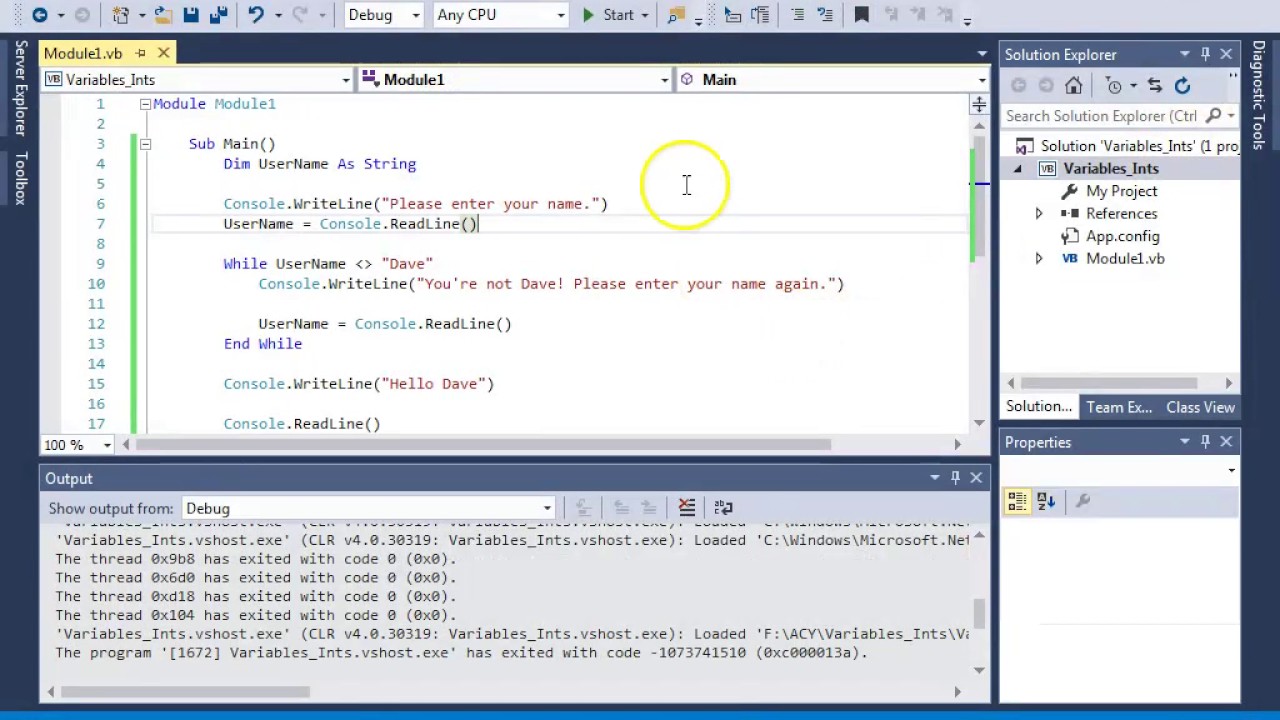Screen dimensions: 1280x720
Task: Undo the last edit
Action: [256, 15]
